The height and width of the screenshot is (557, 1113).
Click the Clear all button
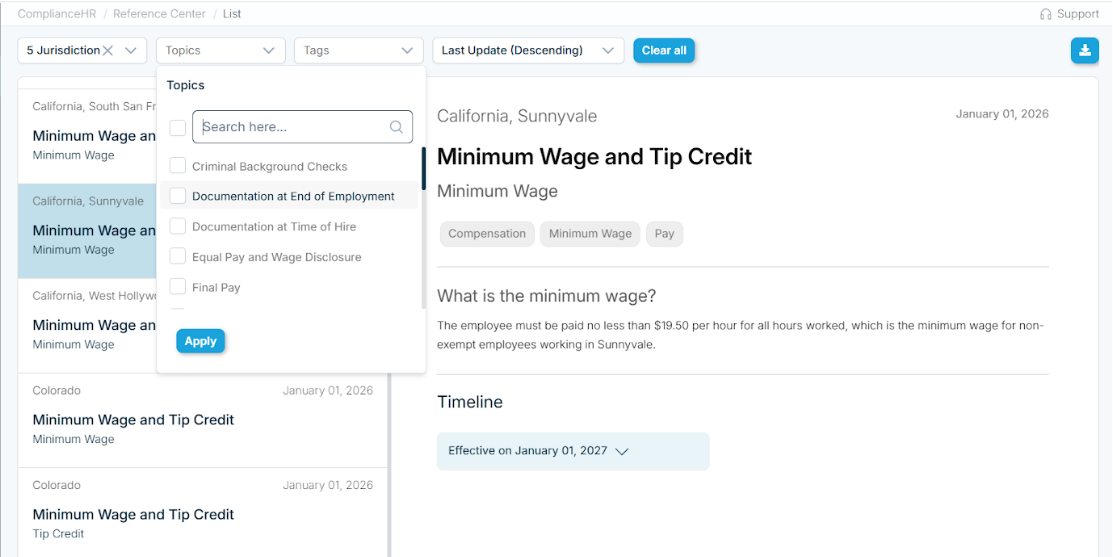pyautogui.click(x=664, y=51)
